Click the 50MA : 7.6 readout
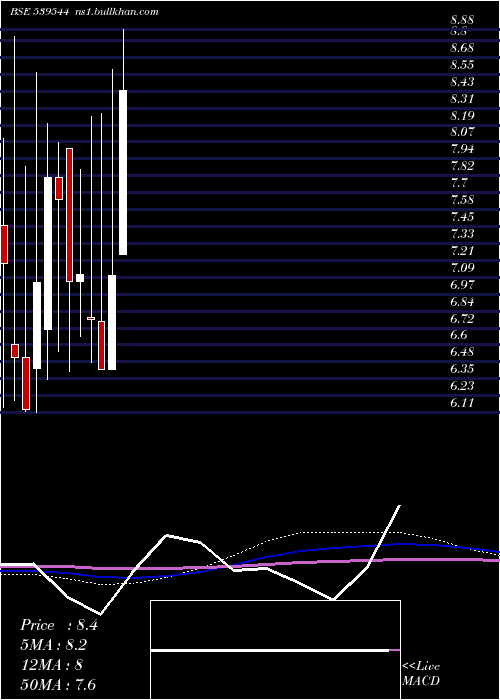Image resolution: width=500 pixels, height=700 pixels. [58, 684]
